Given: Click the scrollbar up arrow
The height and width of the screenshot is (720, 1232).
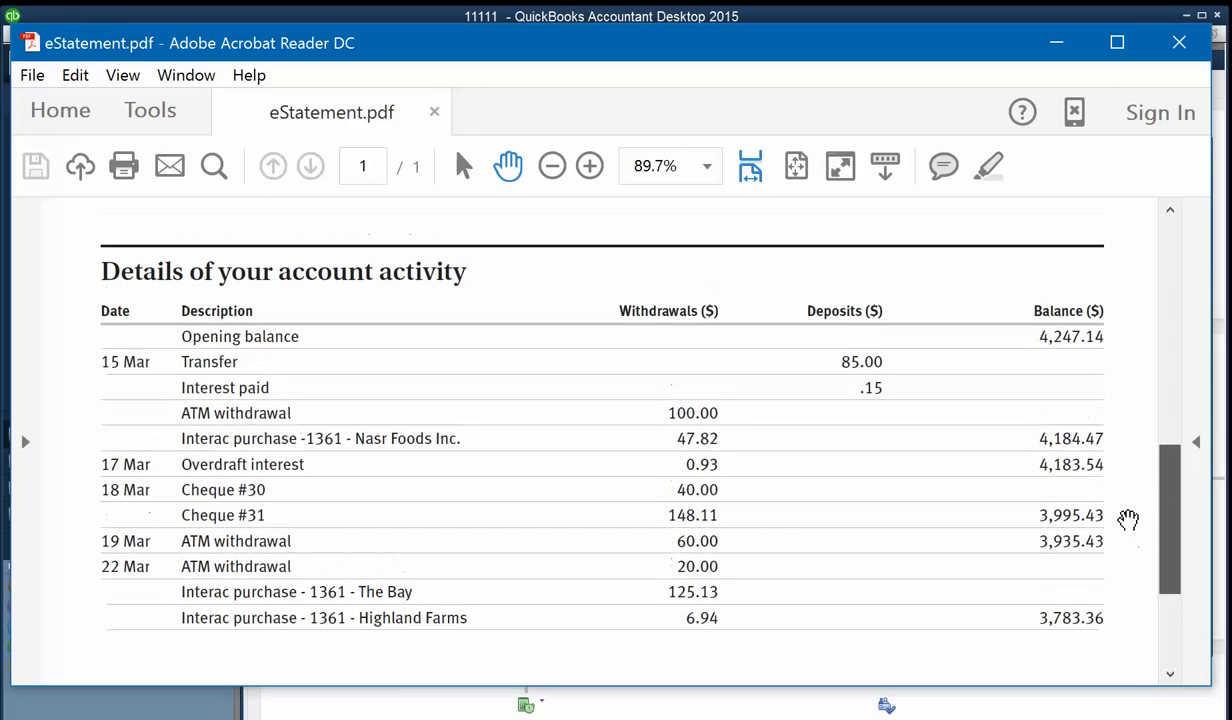Looking at the screenshot, I should 1170,210.
